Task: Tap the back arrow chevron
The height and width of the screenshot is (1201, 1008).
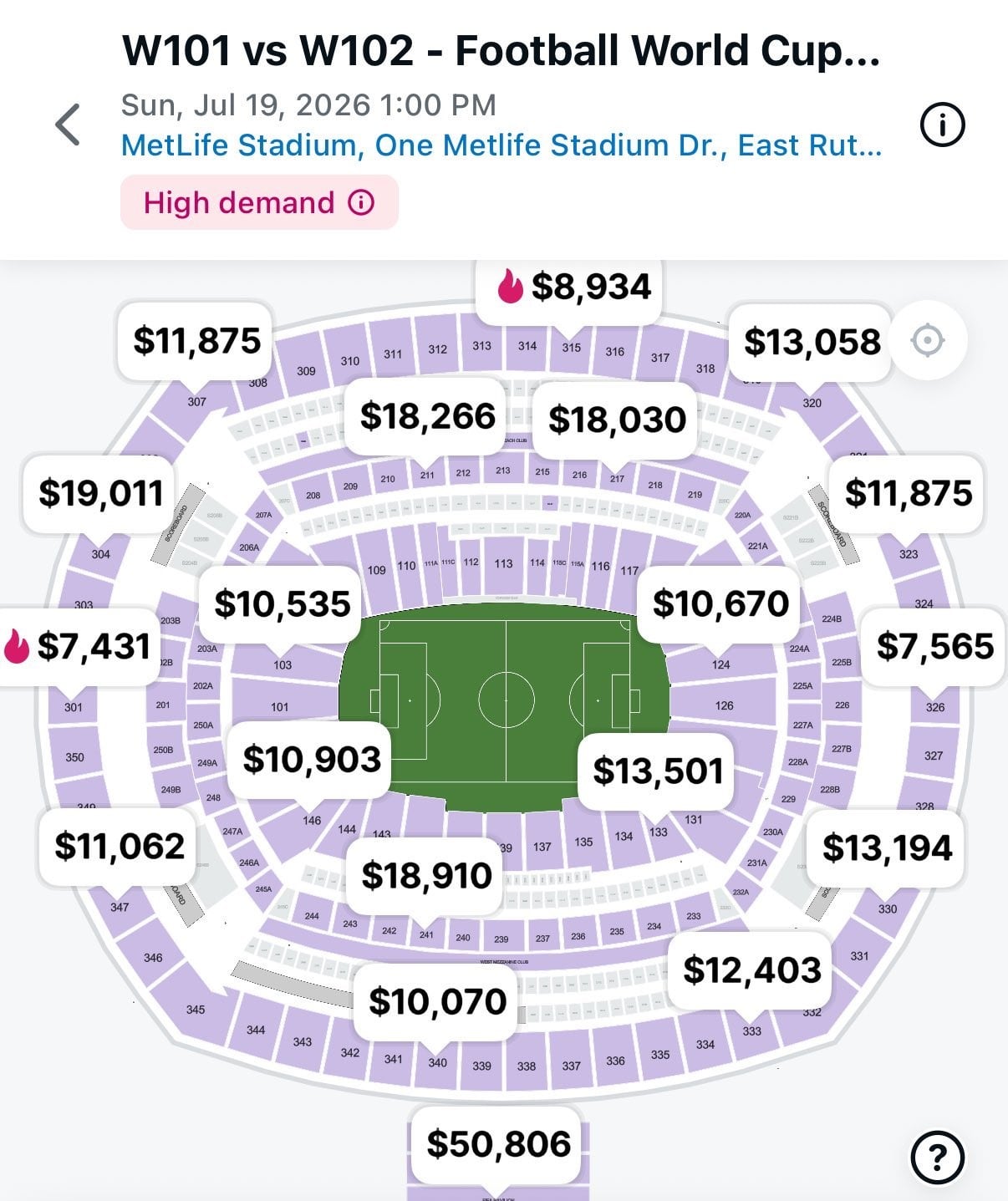Action: tap(68, 125)
